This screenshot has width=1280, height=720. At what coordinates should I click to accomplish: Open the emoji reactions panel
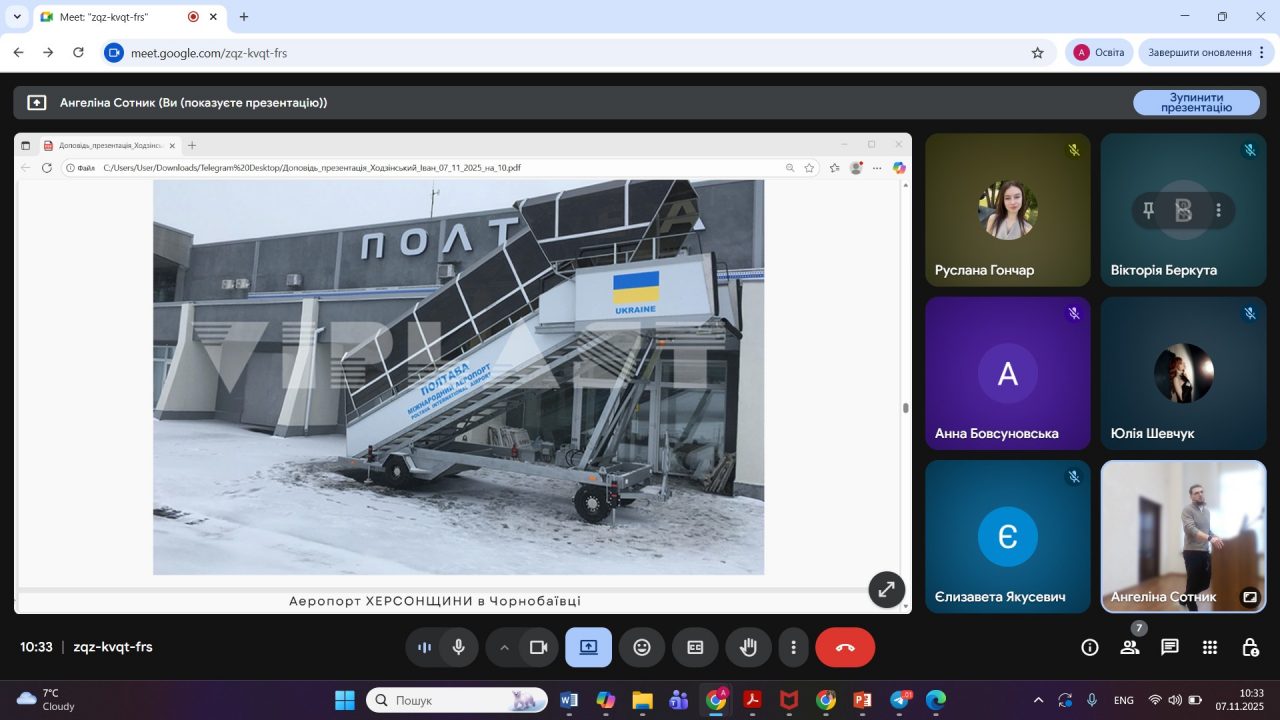(x=642, y=647)
